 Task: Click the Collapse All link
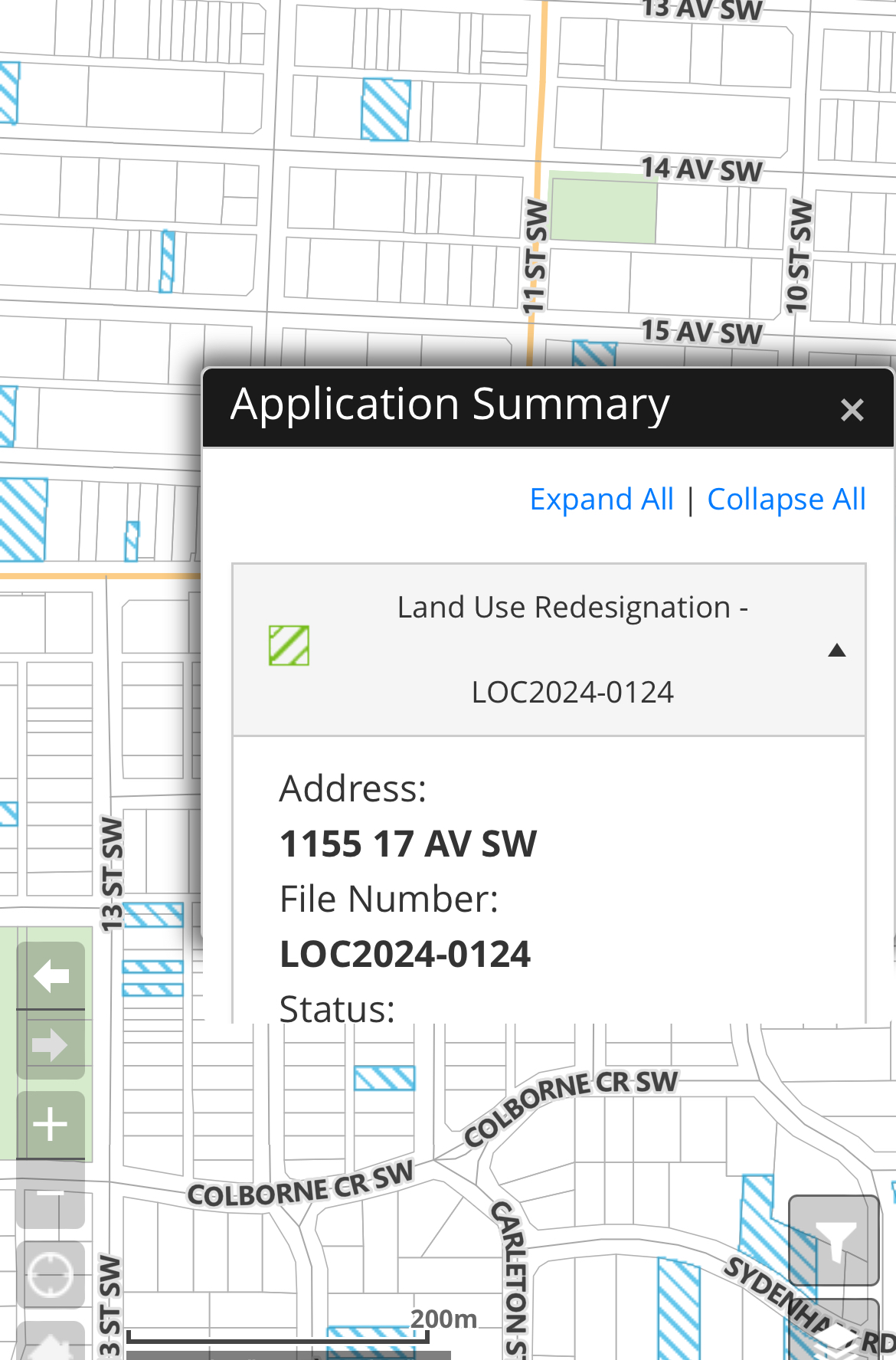tap(786, 500)
